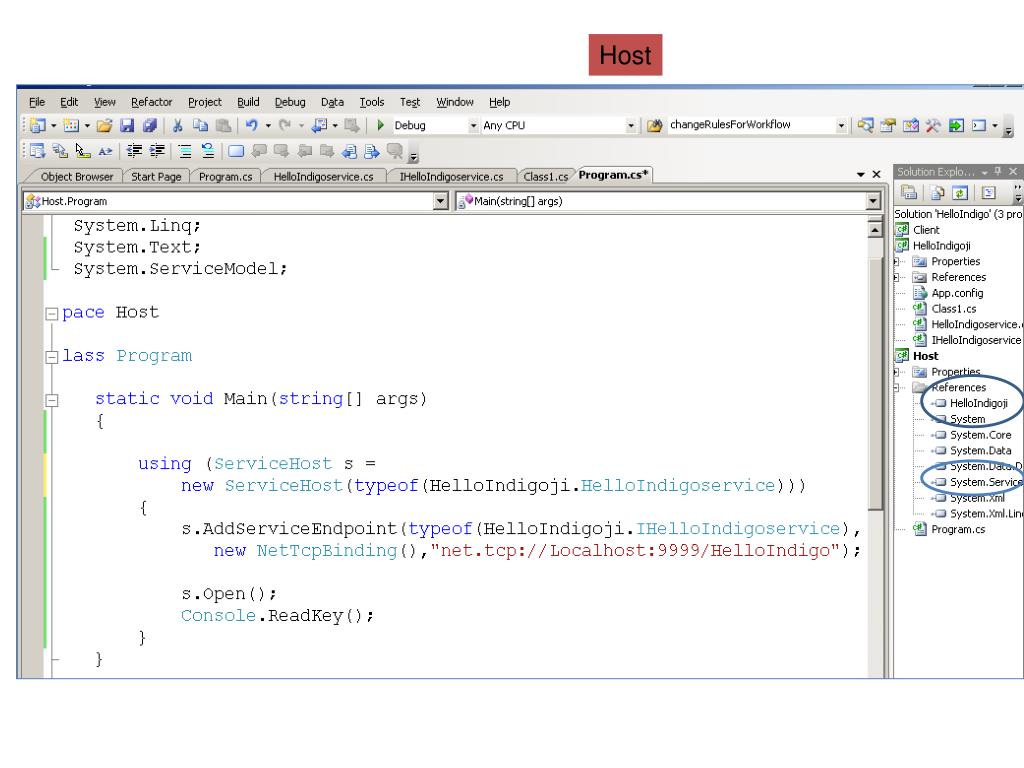Switch to the Start Page tab
This screenshot has width=1024, height=768.
click(x=156, y=177)
